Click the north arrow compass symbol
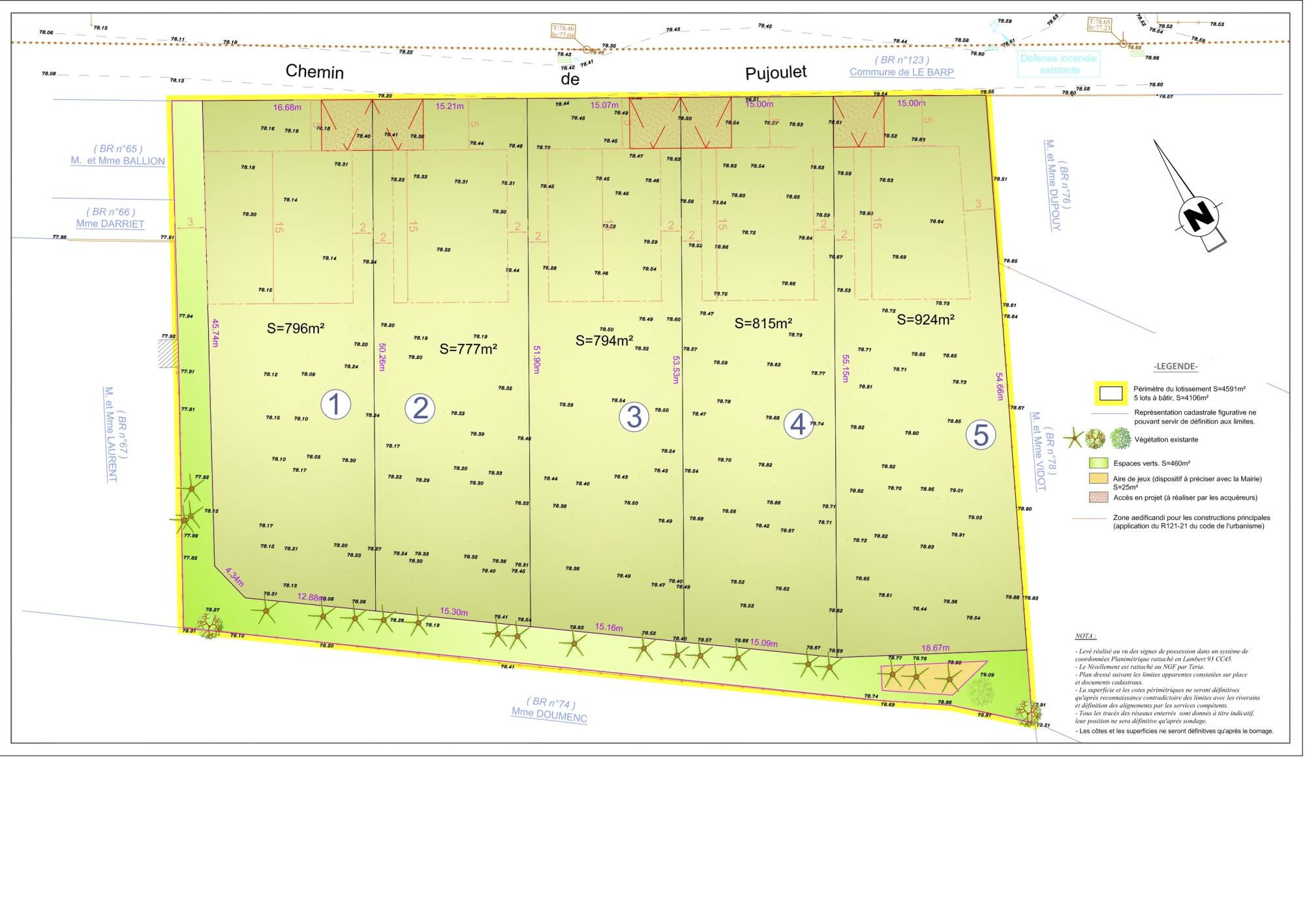The width and height of the screenshot is (1305, 924). pos(1198,215)
